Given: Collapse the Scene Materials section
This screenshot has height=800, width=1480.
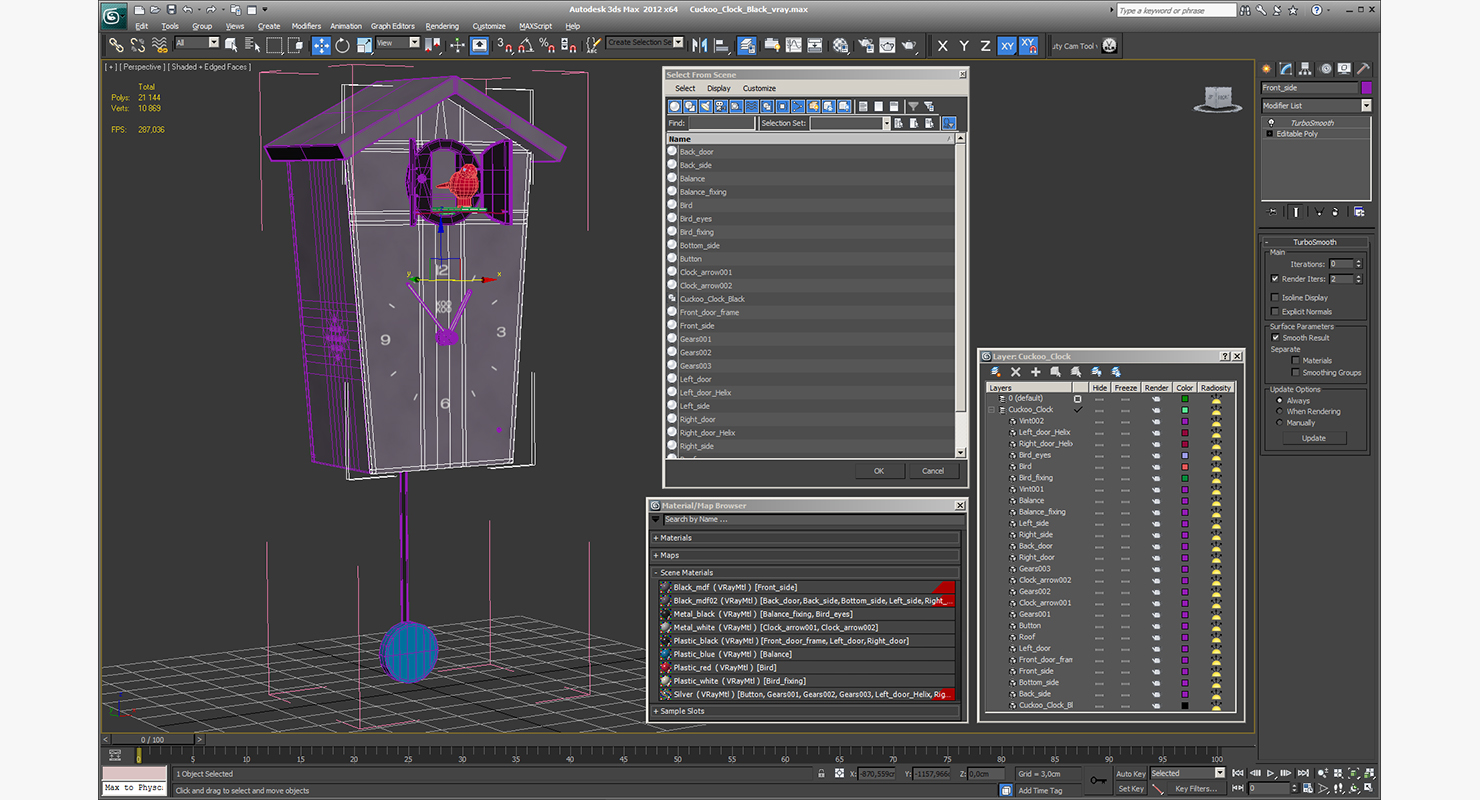Looking at the screenshot, I should [806, 573].
